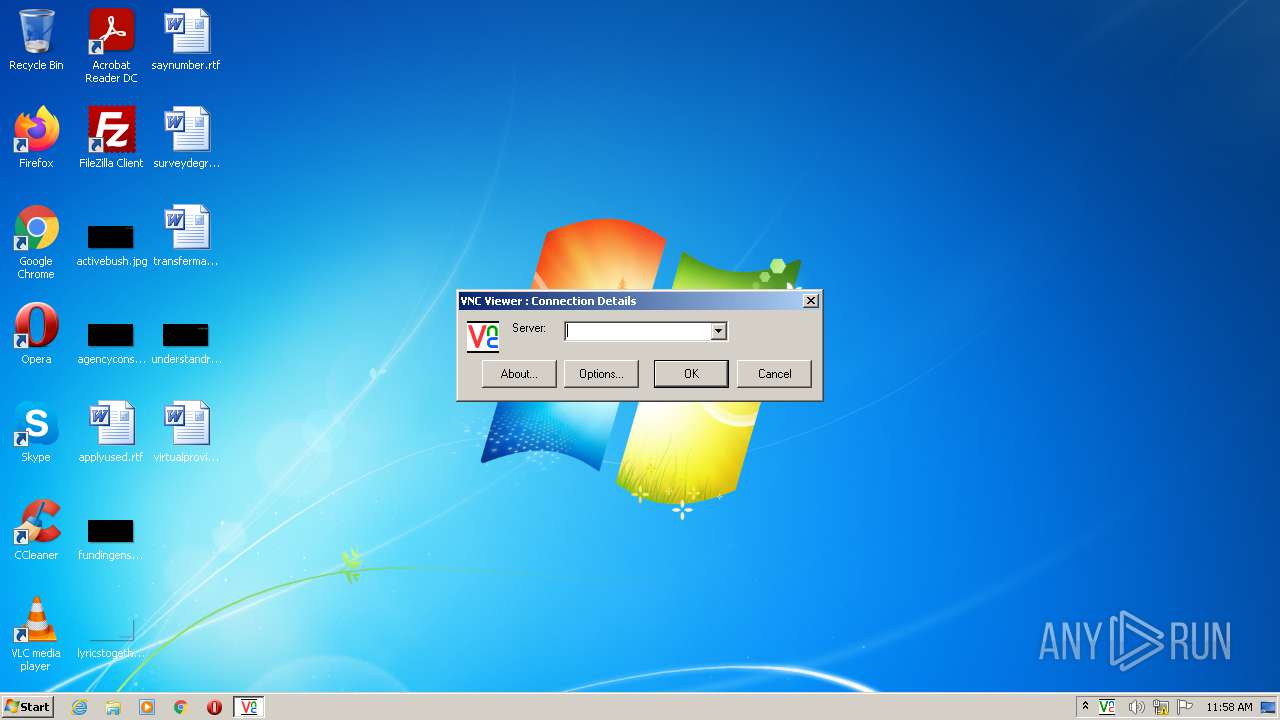Select the understandr... file icon
The width and height of the screenshot is (1280, 720).
(186, 343)
